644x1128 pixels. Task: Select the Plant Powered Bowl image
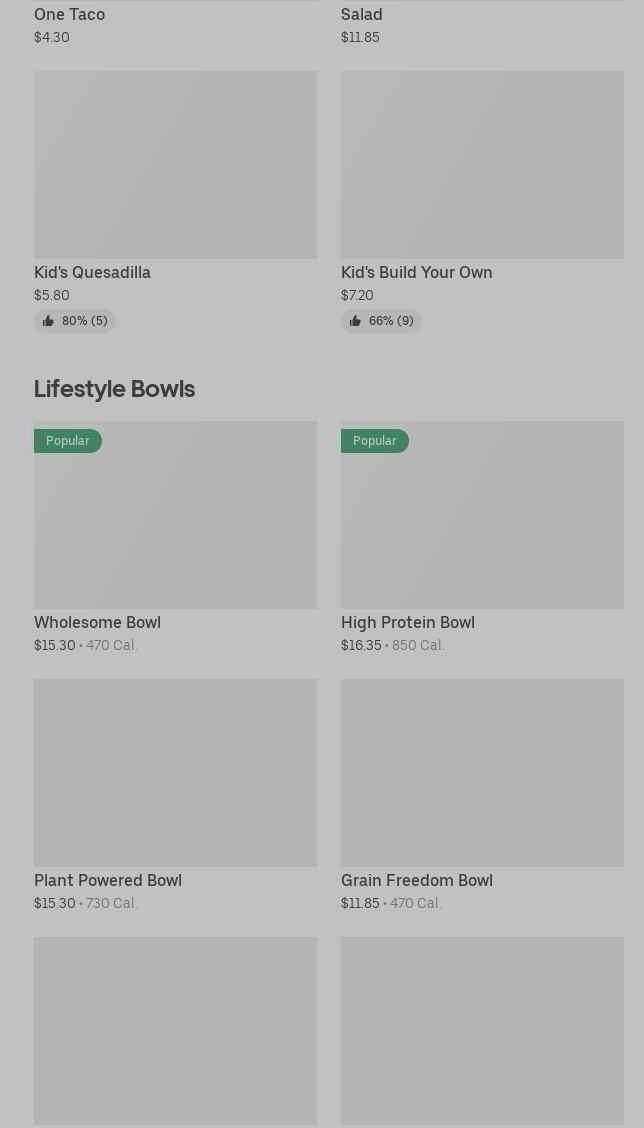175,773
